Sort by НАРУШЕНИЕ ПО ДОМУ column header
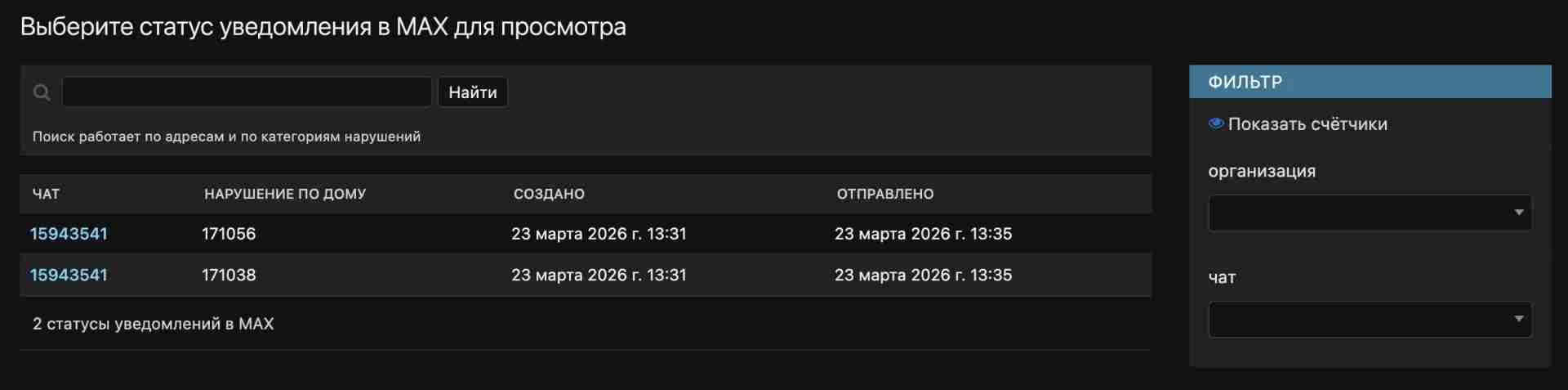The height and width of the screenshot is (390, 1568). [x=285, y=194]
